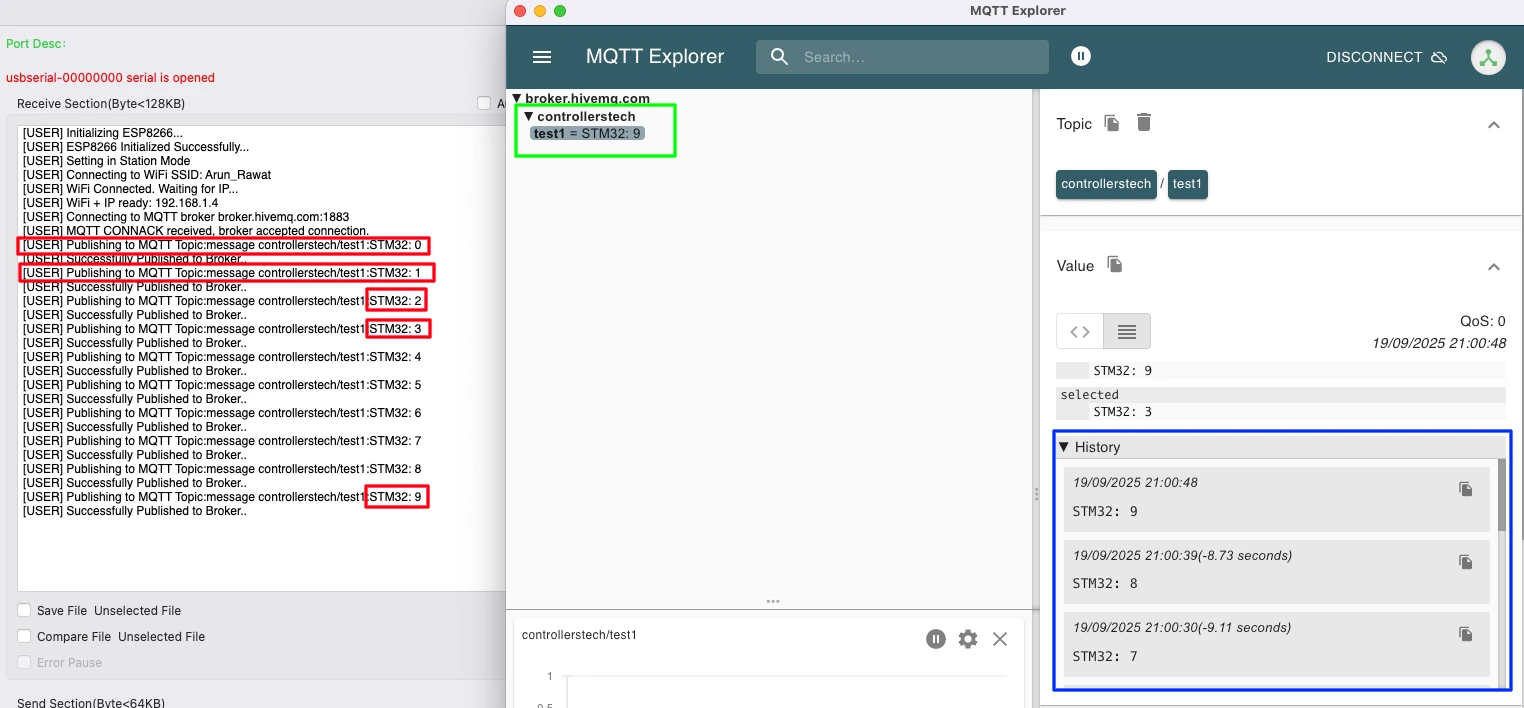Viewport: 1524px width, 708px height.
Task: Click the History list scrollbar
Action: [1501, 495]
